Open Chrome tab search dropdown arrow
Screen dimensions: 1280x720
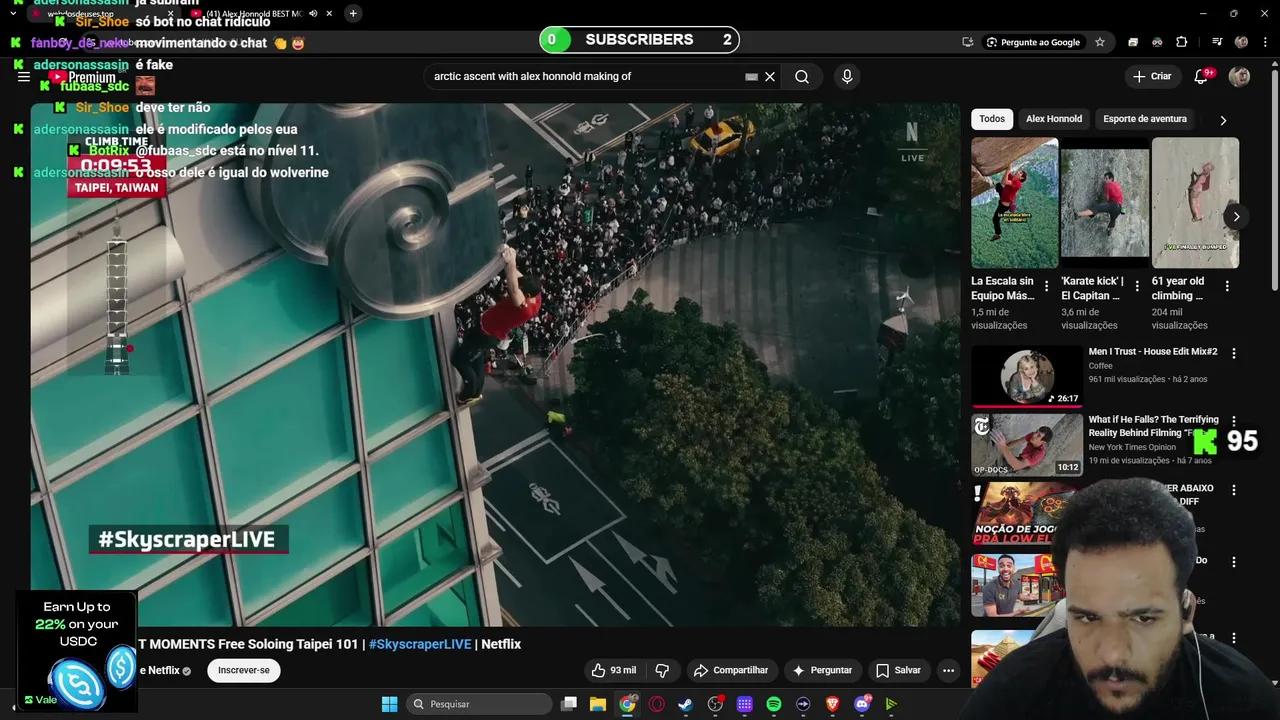pos(13,13)
